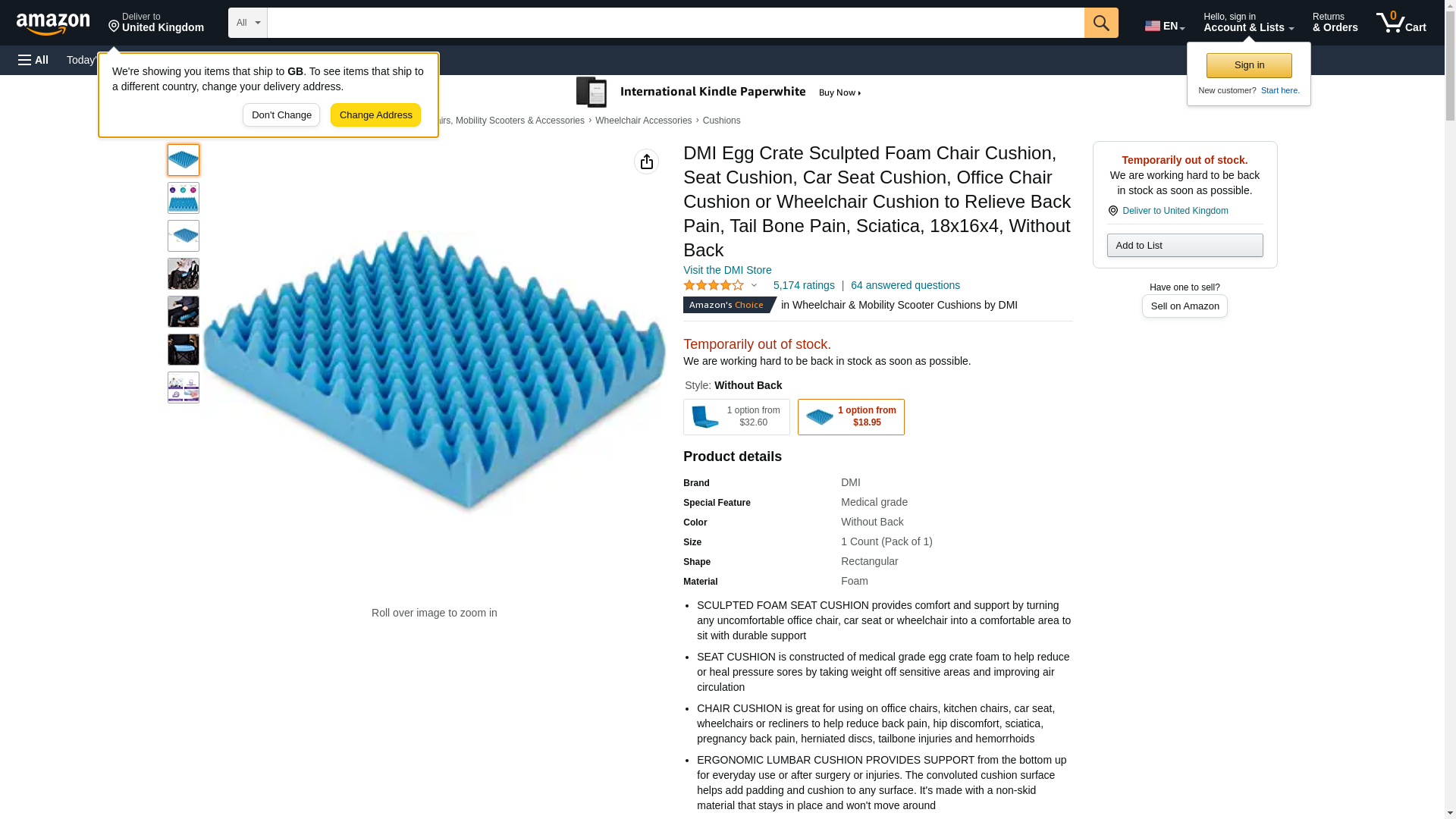Click Visit the DMI Store link
This screenshot has height=819, width=1456.
726,270
